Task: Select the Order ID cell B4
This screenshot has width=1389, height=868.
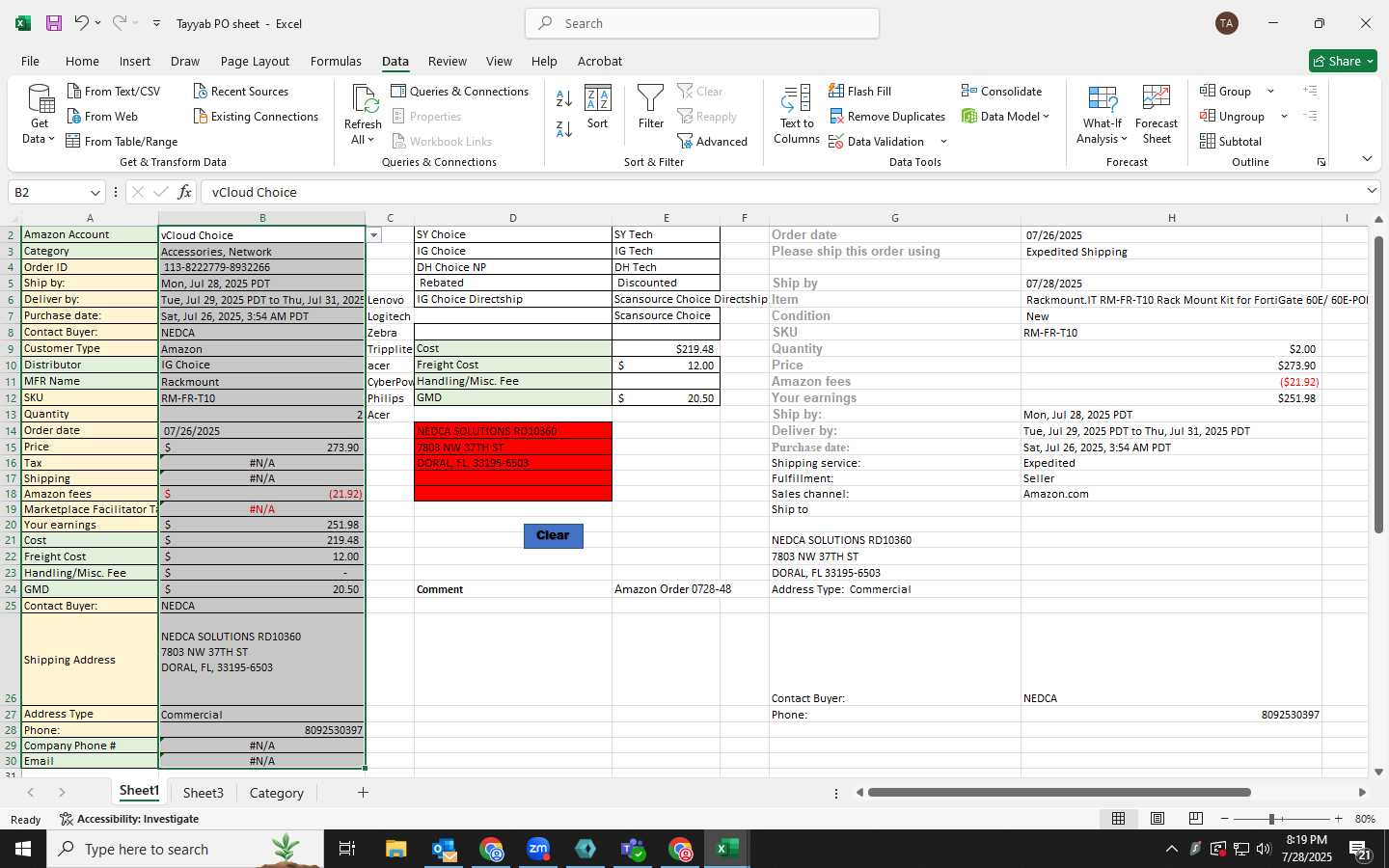Action: click(x=262, y=267)
